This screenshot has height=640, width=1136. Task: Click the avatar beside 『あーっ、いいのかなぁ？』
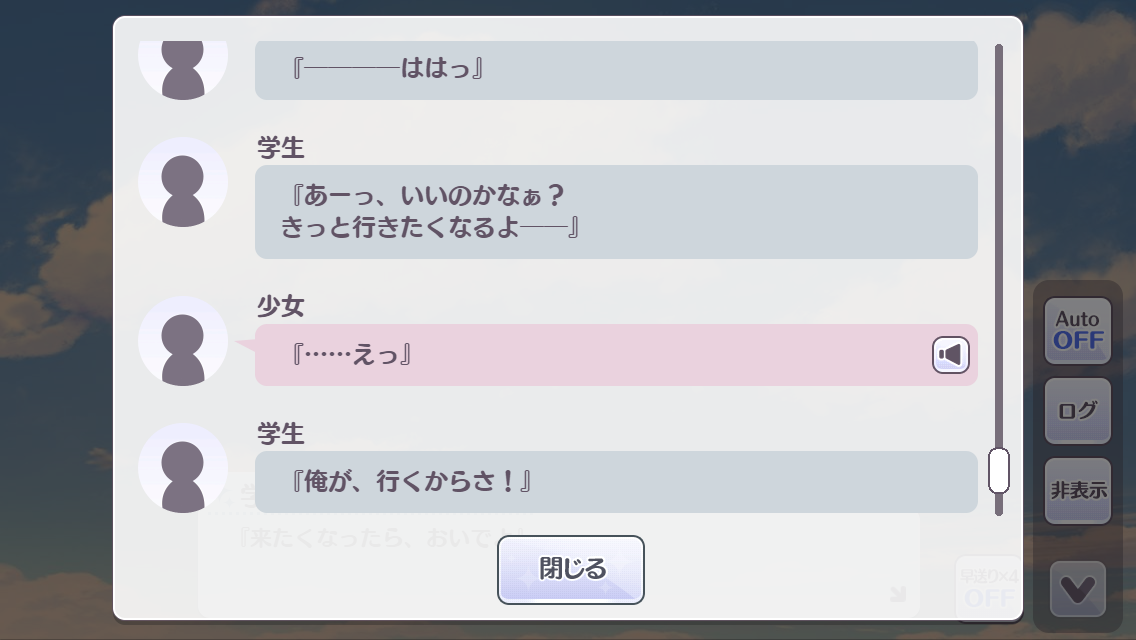(183, 182)
